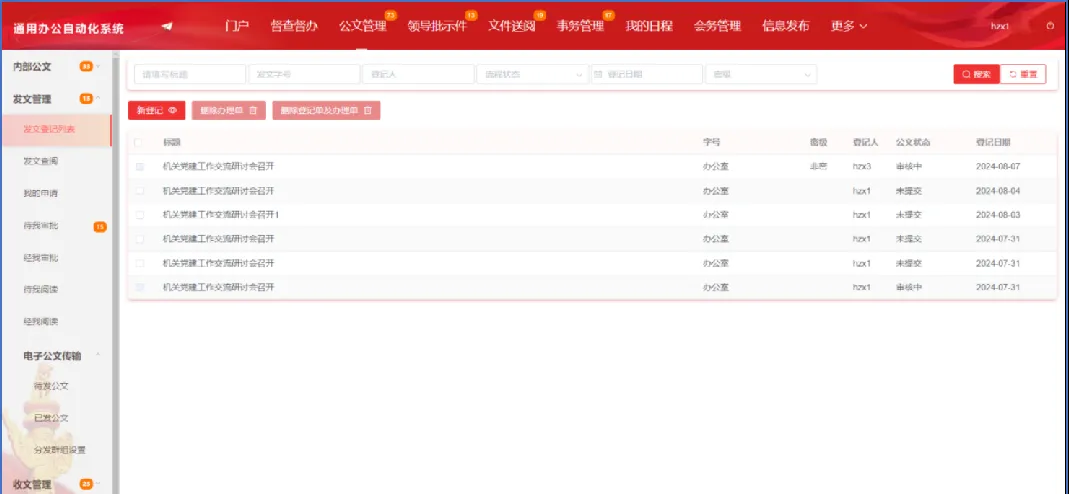The height and width of the screenshot is (494, 1069).
Task: Open 待发公文 in the sidebar
Action: point(51,386)
